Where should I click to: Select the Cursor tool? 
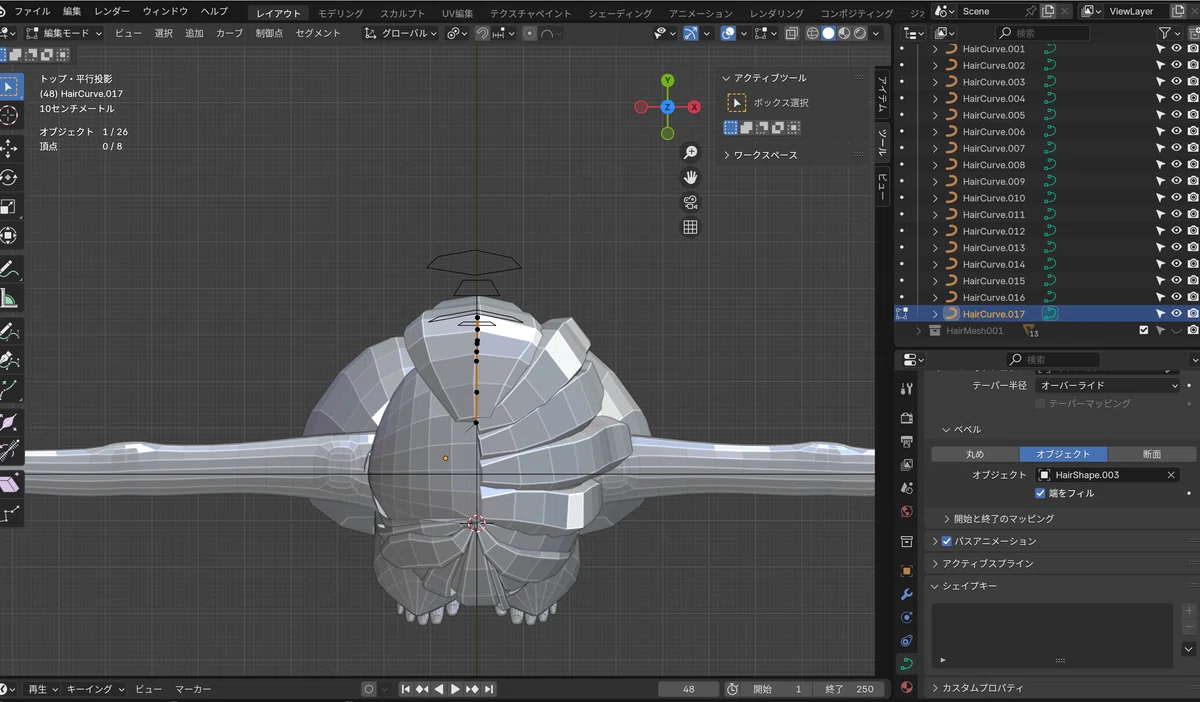[8, 117]
